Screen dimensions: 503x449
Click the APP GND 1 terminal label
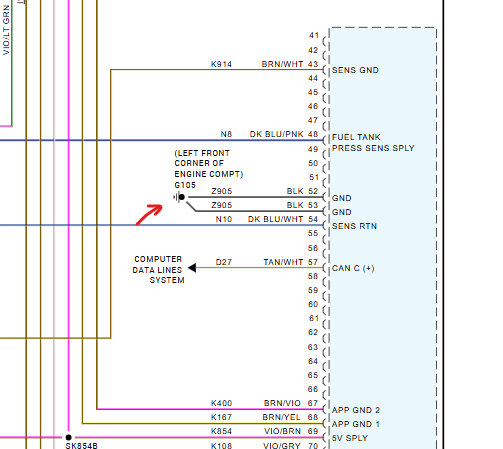click(x=356, y=424)
